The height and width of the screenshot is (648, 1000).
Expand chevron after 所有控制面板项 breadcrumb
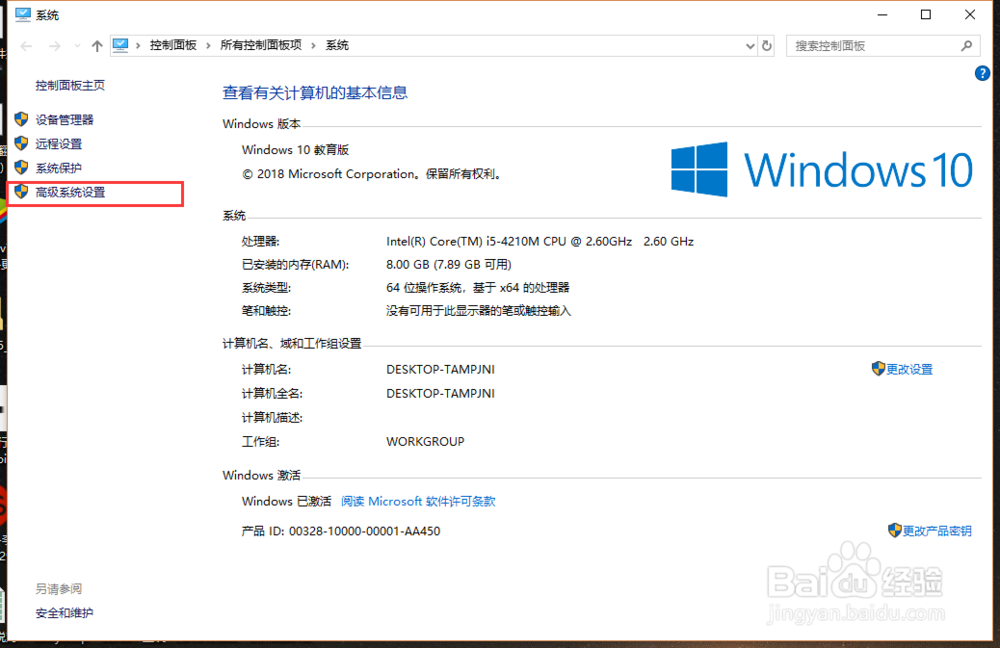pos(313,45)
